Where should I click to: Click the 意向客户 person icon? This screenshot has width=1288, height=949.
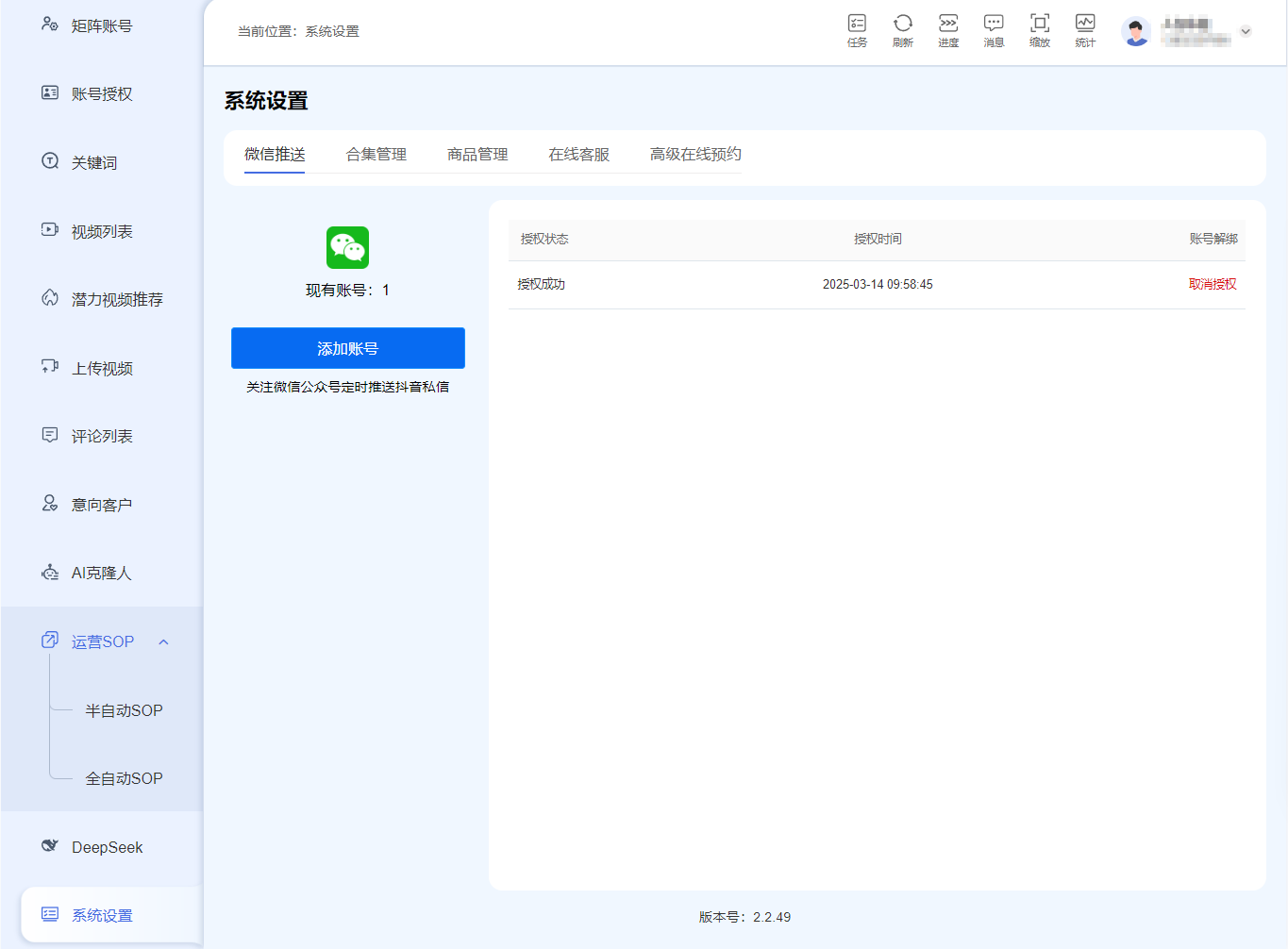50,503
